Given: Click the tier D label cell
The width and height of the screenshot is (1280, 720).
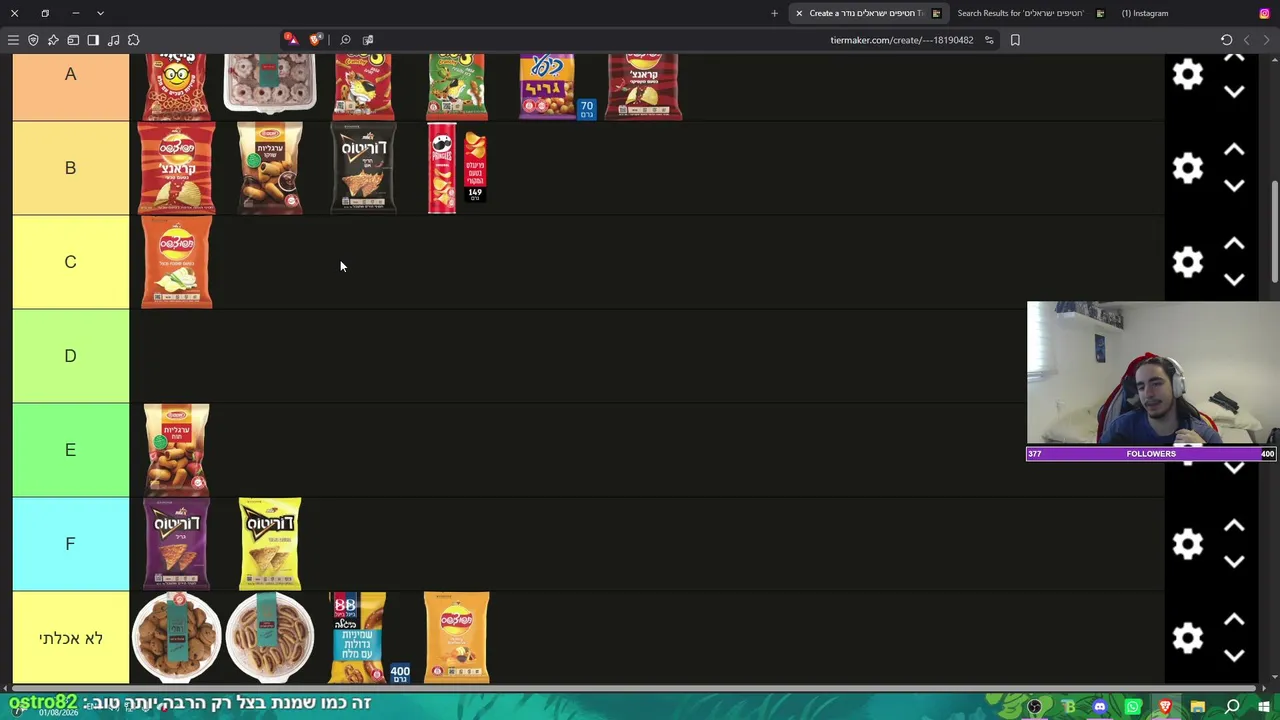Looking at the screenshot, I should pyautogui.click(x=70, y=356).
